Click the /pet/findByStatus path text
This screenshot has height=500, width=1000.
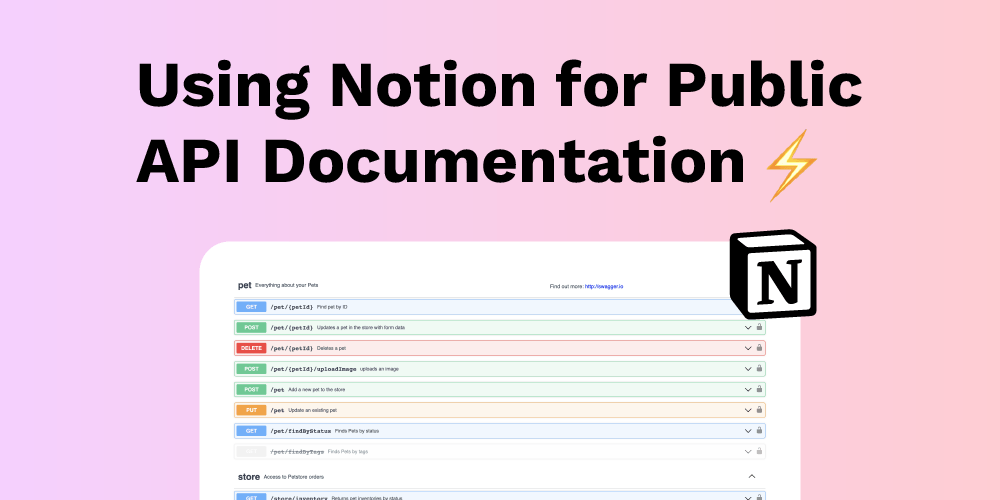coord(301,430)
